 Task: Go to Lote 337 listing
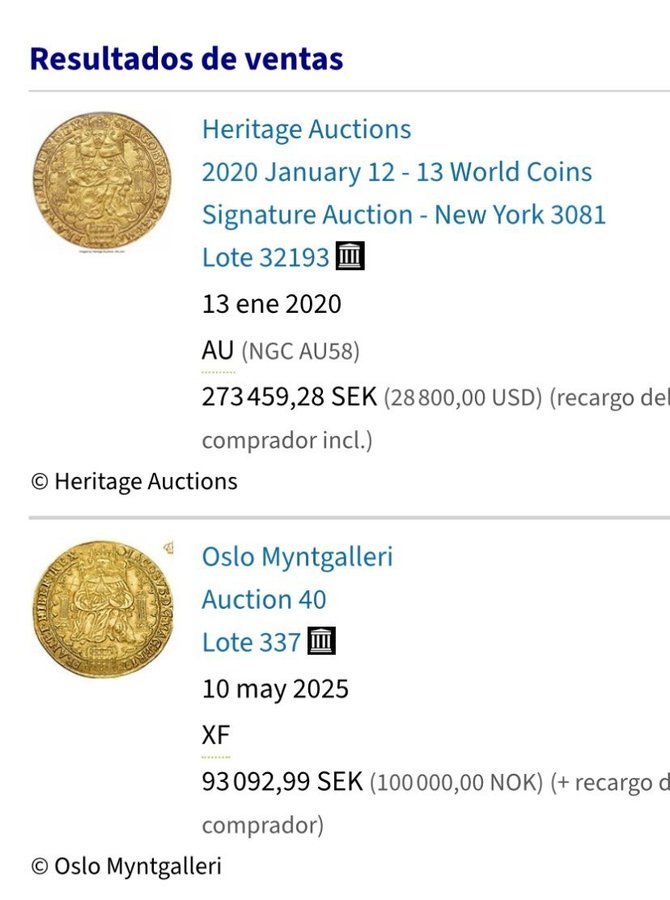point(251,642)
